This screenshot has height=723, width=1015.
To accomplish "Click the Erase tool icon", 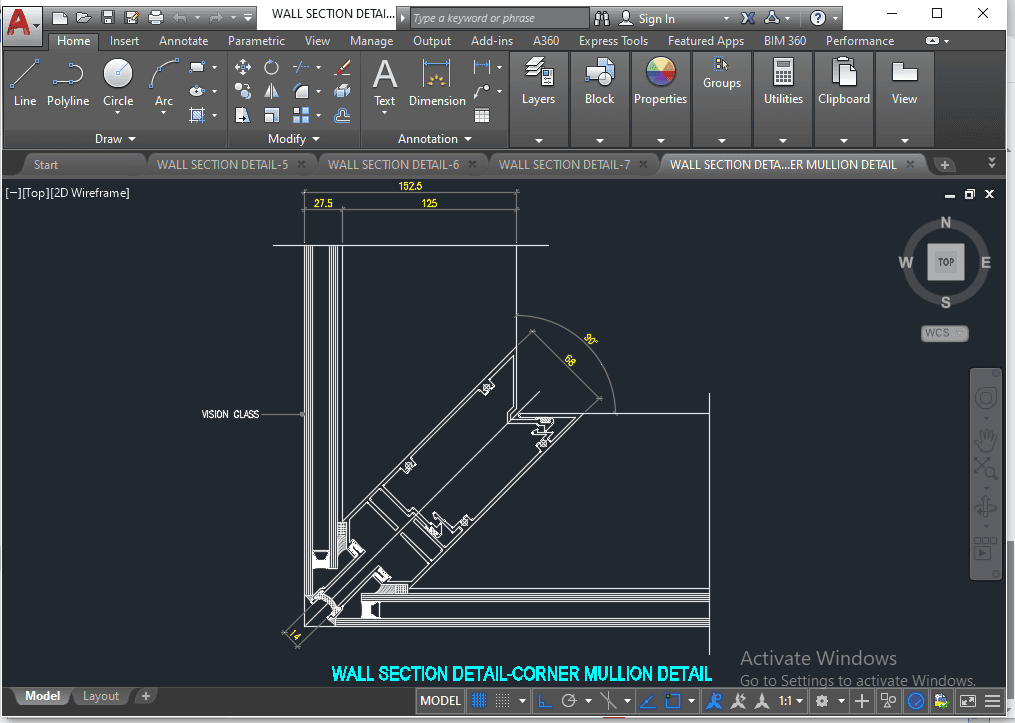I will [342, 67].
